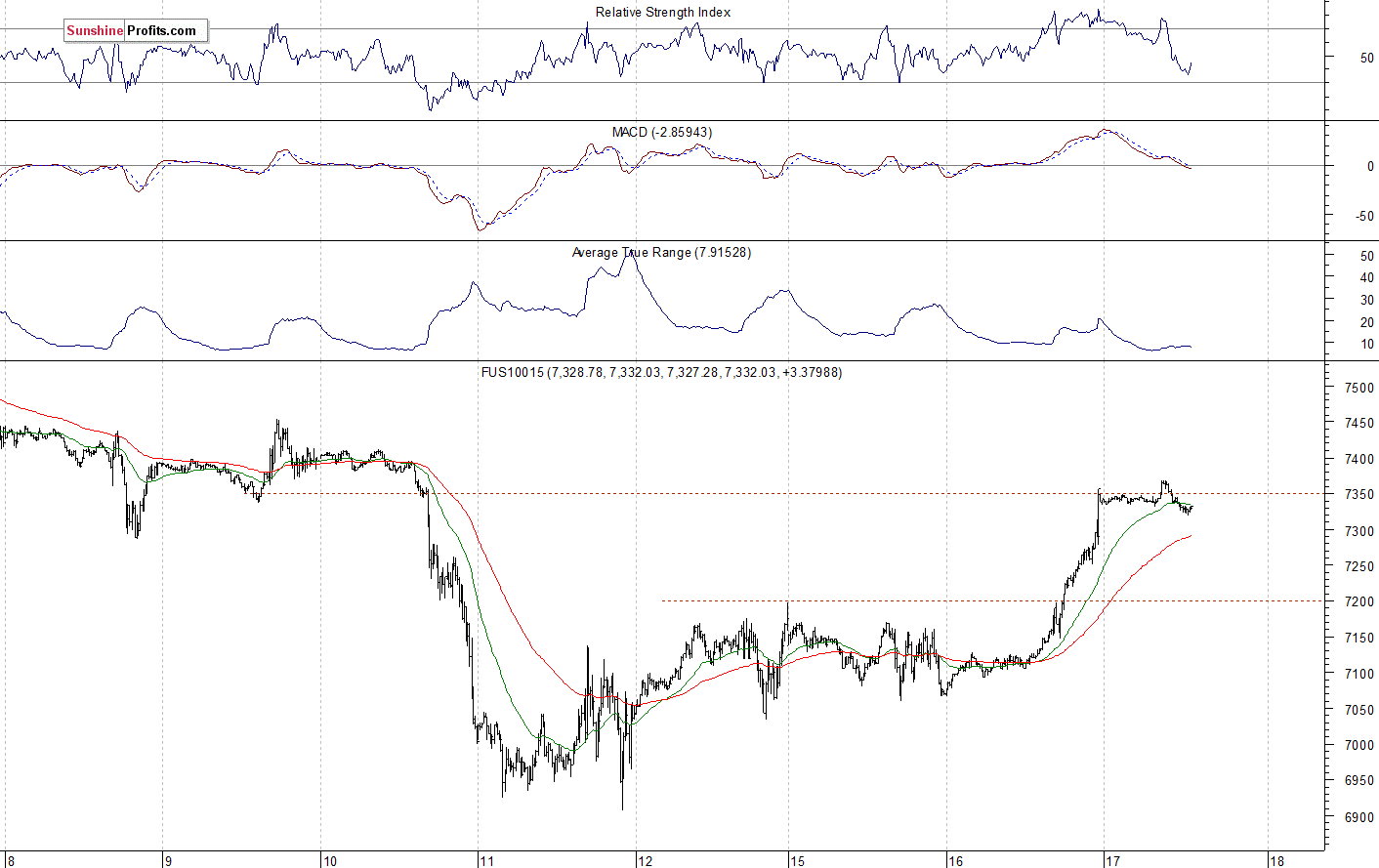1379x868 pixels.
Task: Click the RSI 50 axis label
Action: (1366, 59)
